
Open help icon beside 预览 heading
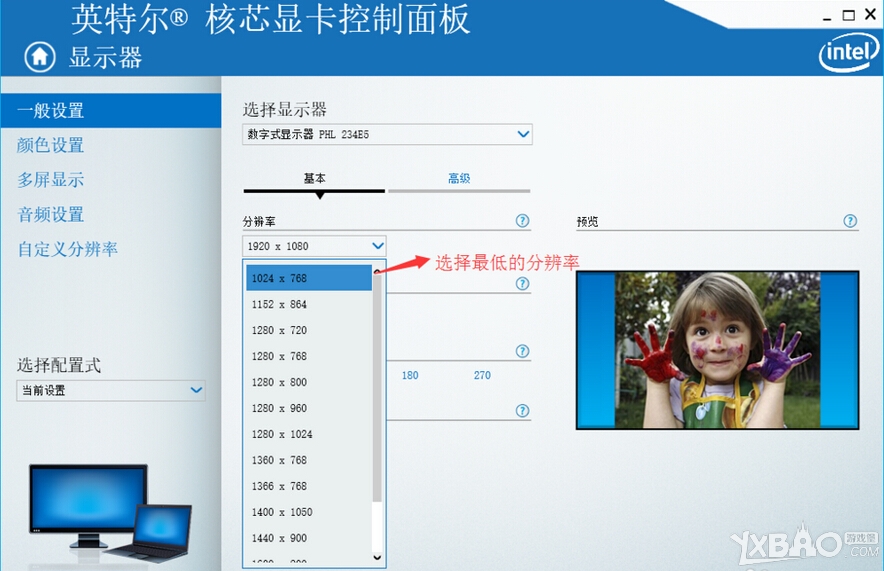click(850, 220)
